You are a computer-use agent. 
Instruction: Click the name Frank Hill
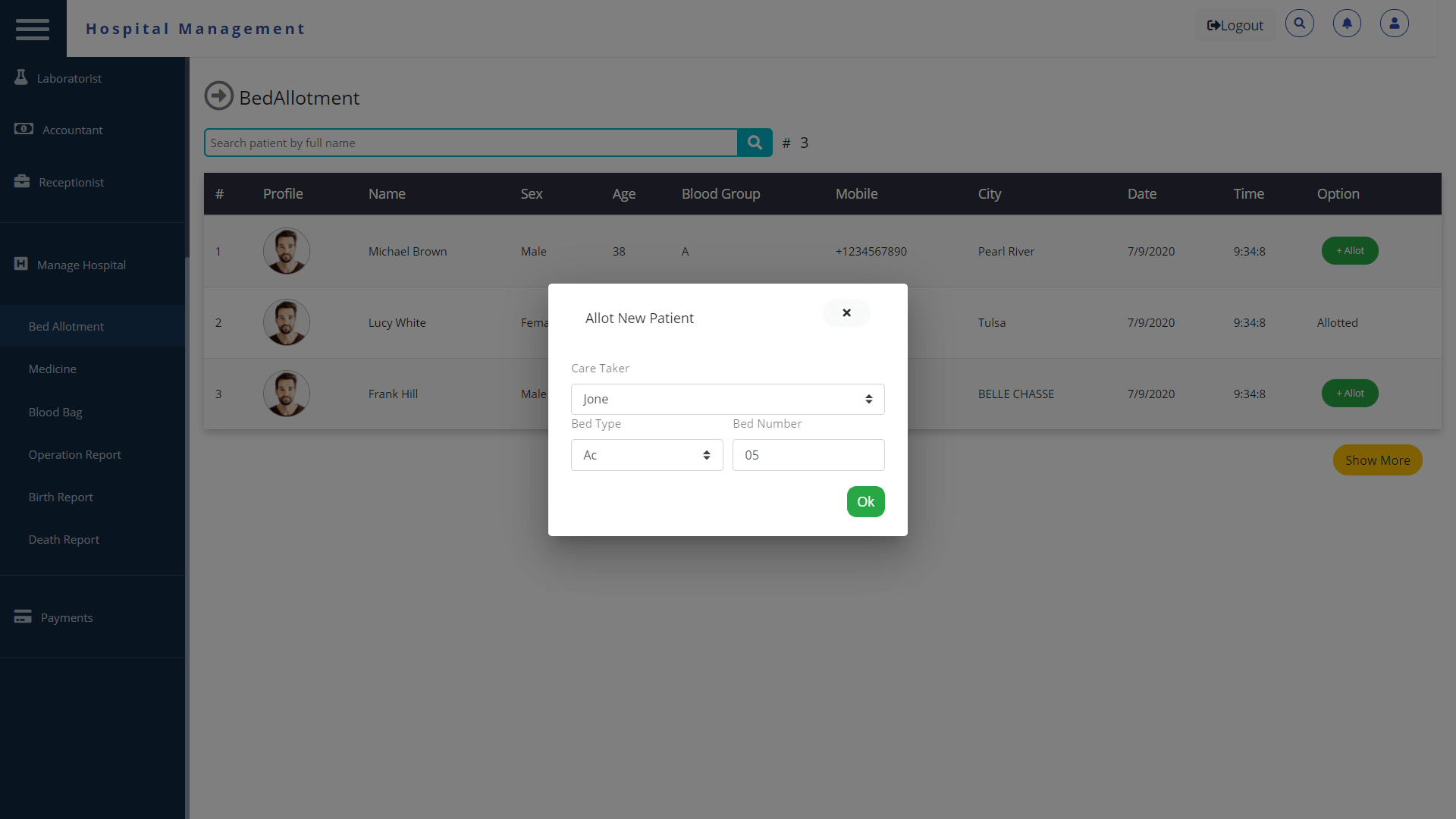[x=393, y=394]
